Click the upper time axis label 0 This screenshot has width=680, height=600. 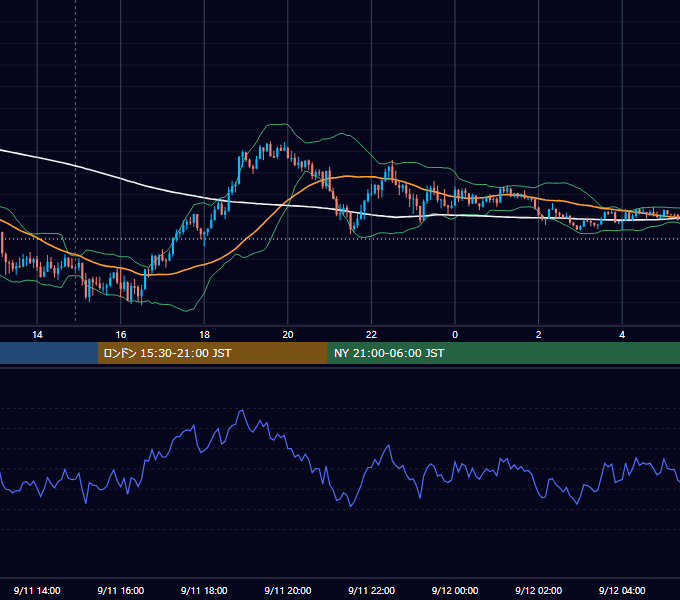click(x=455, y=335)
